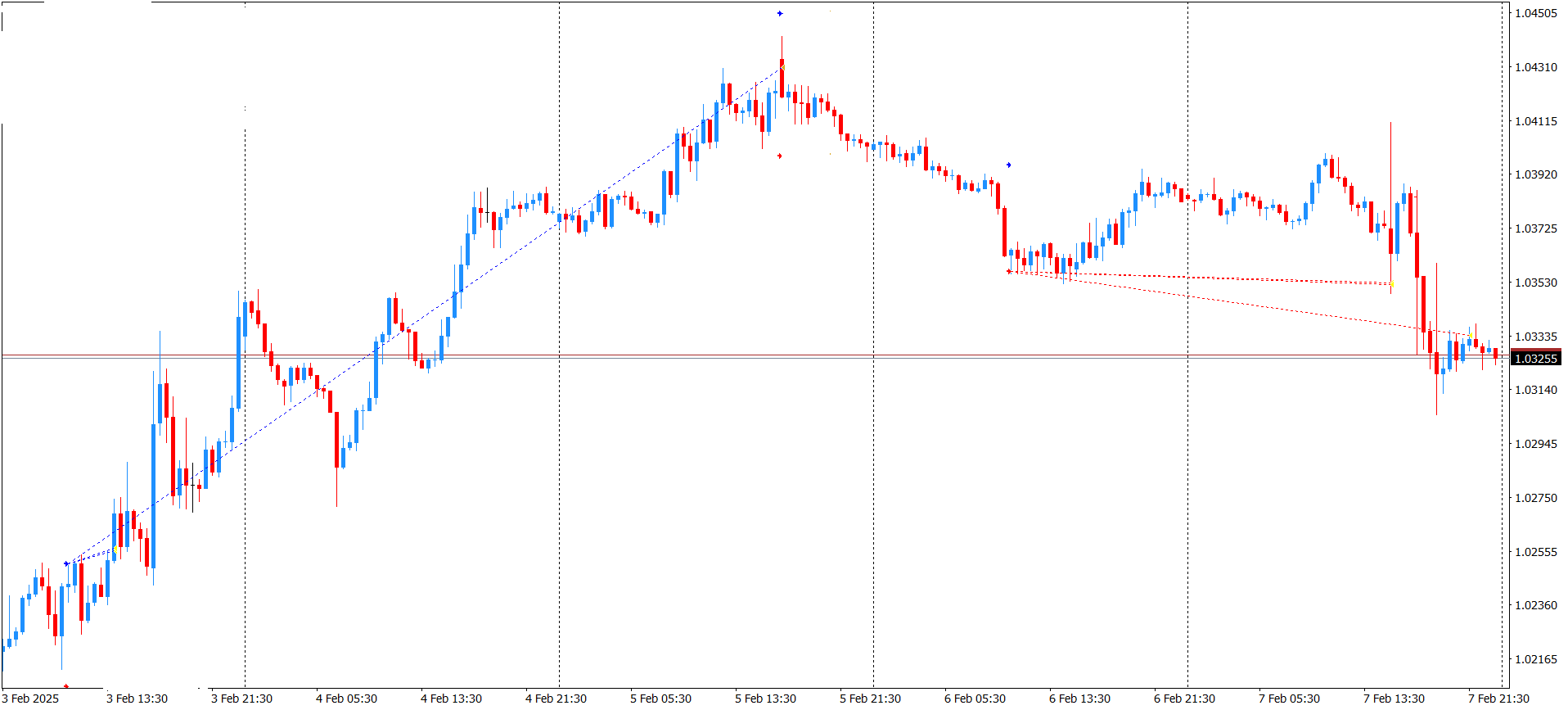Select the 1.04310 price axis label

click(x=1536, y=67)
